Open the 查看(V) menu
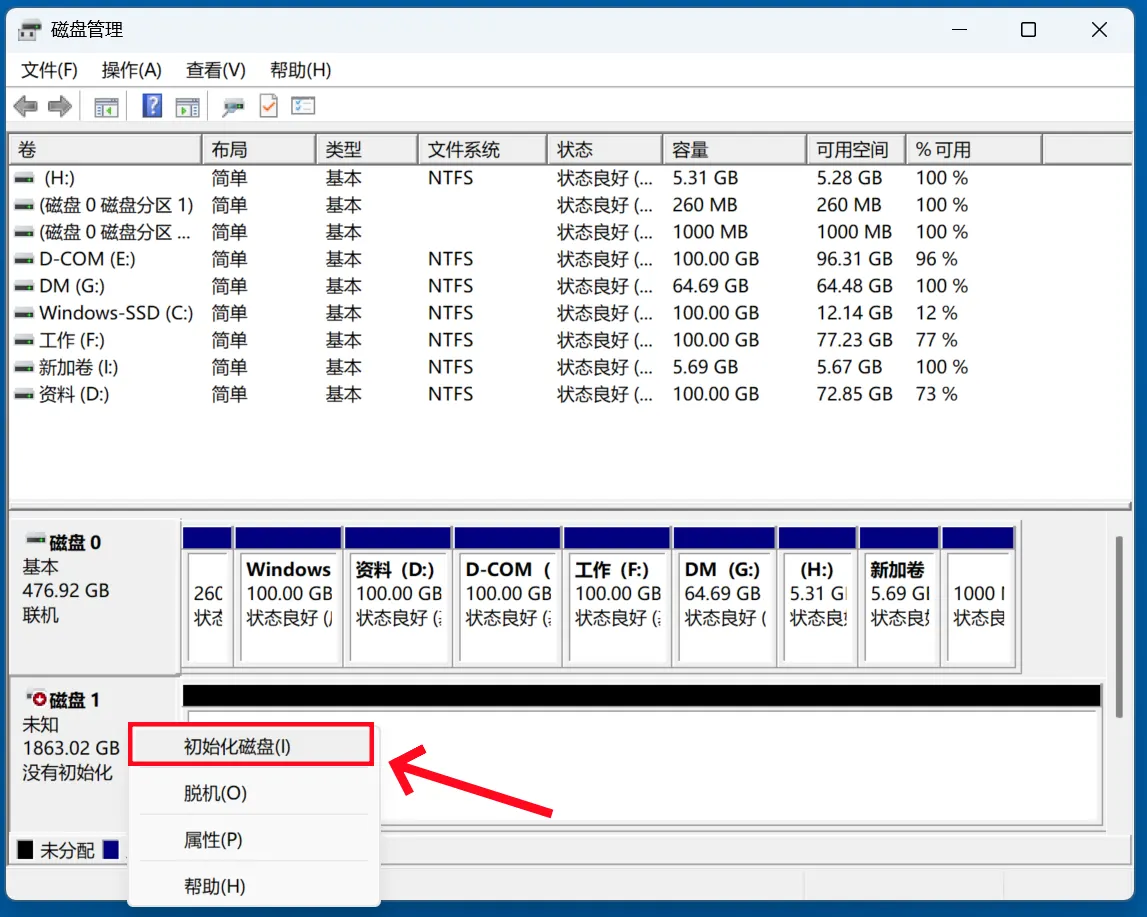1147x917 pixels. pos(216,70)
